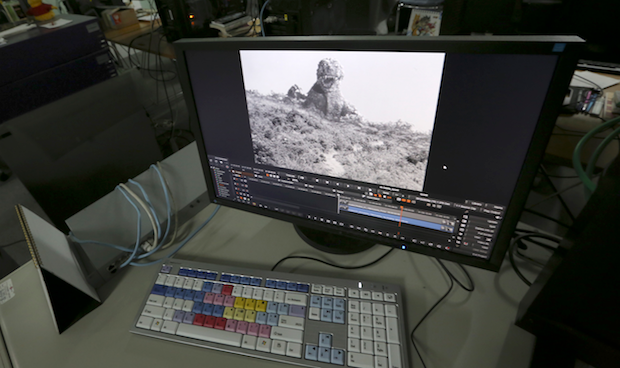Click the orange playhead on the timeline

[400, 215]
